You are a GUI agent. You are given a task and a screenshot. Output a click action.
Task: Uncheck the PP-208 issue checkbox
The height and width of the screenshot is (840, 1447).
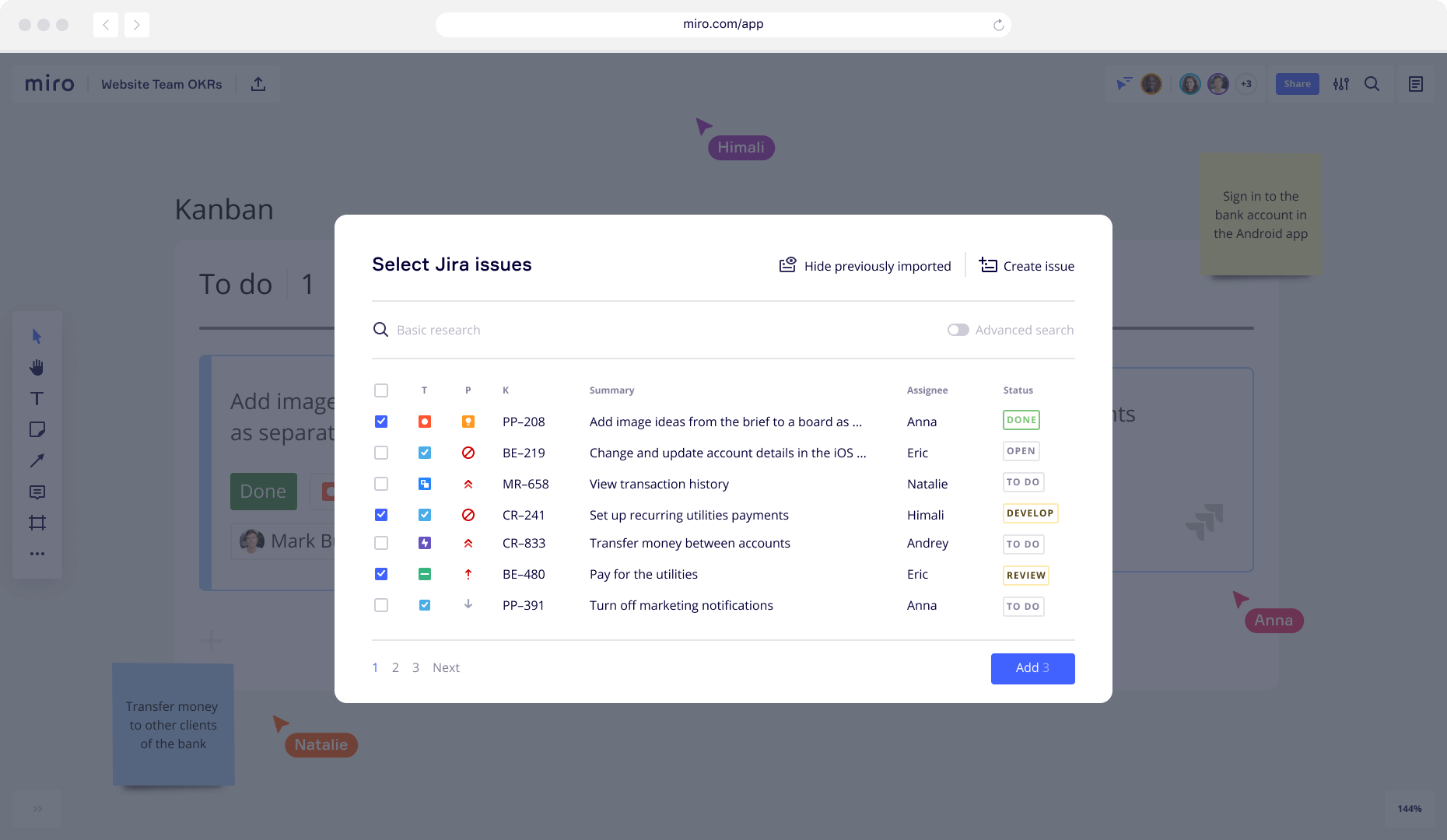381,422
